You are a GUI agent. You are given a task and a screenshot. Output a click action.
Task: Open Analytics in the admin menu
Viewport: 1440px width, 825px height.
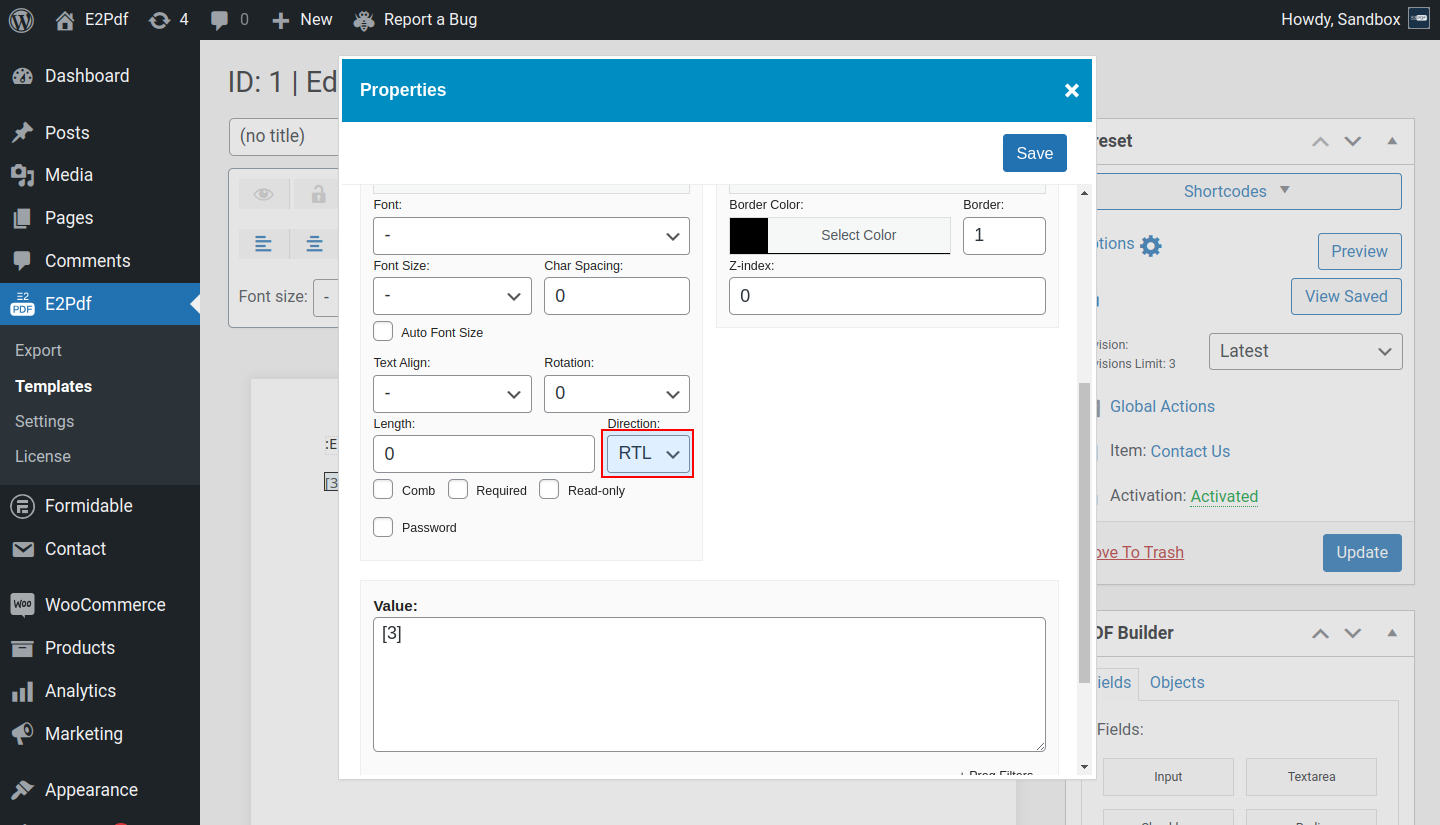(80, 691)
